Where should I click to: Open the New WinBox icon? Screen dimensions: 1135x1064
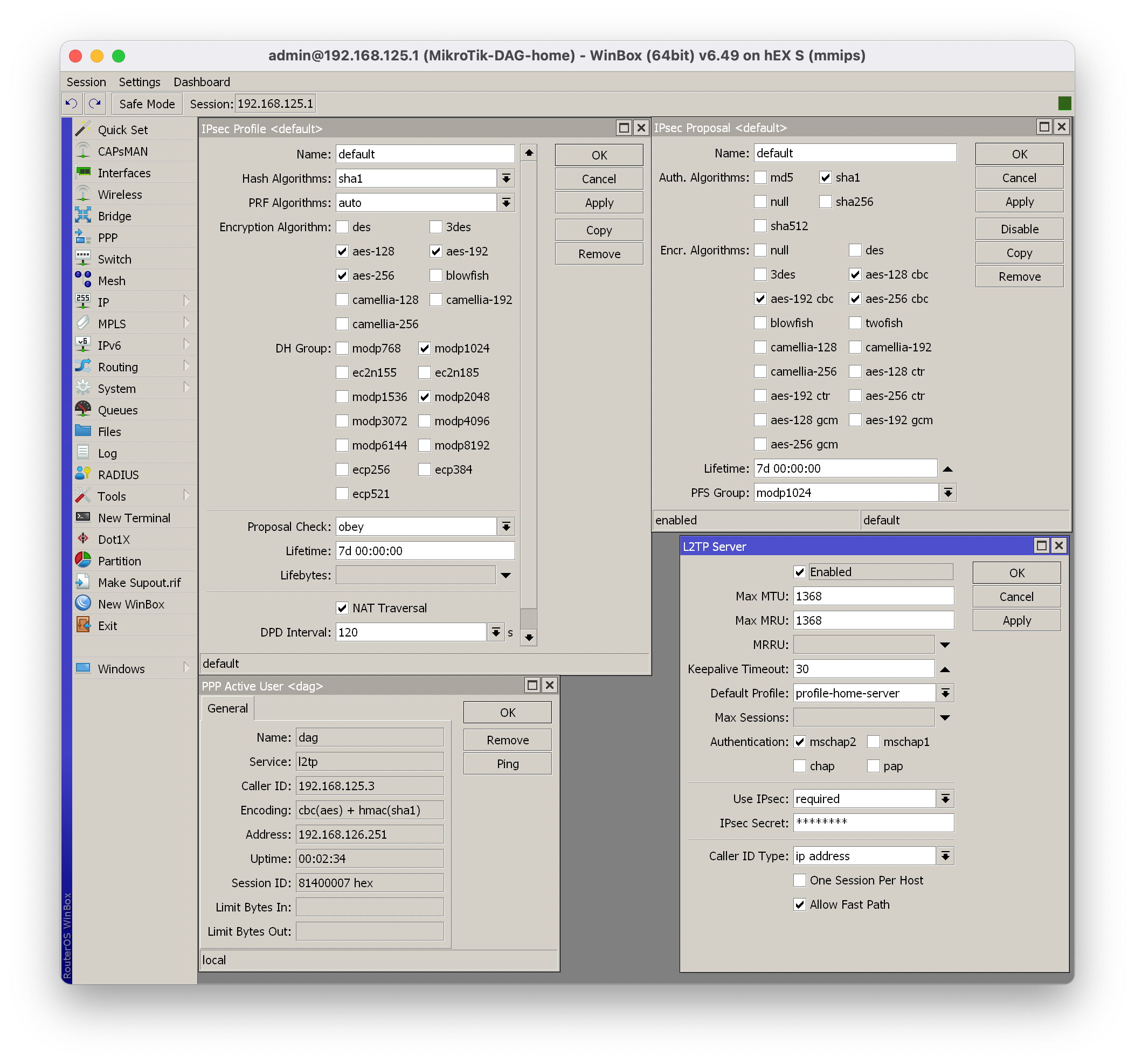[84, 604]
